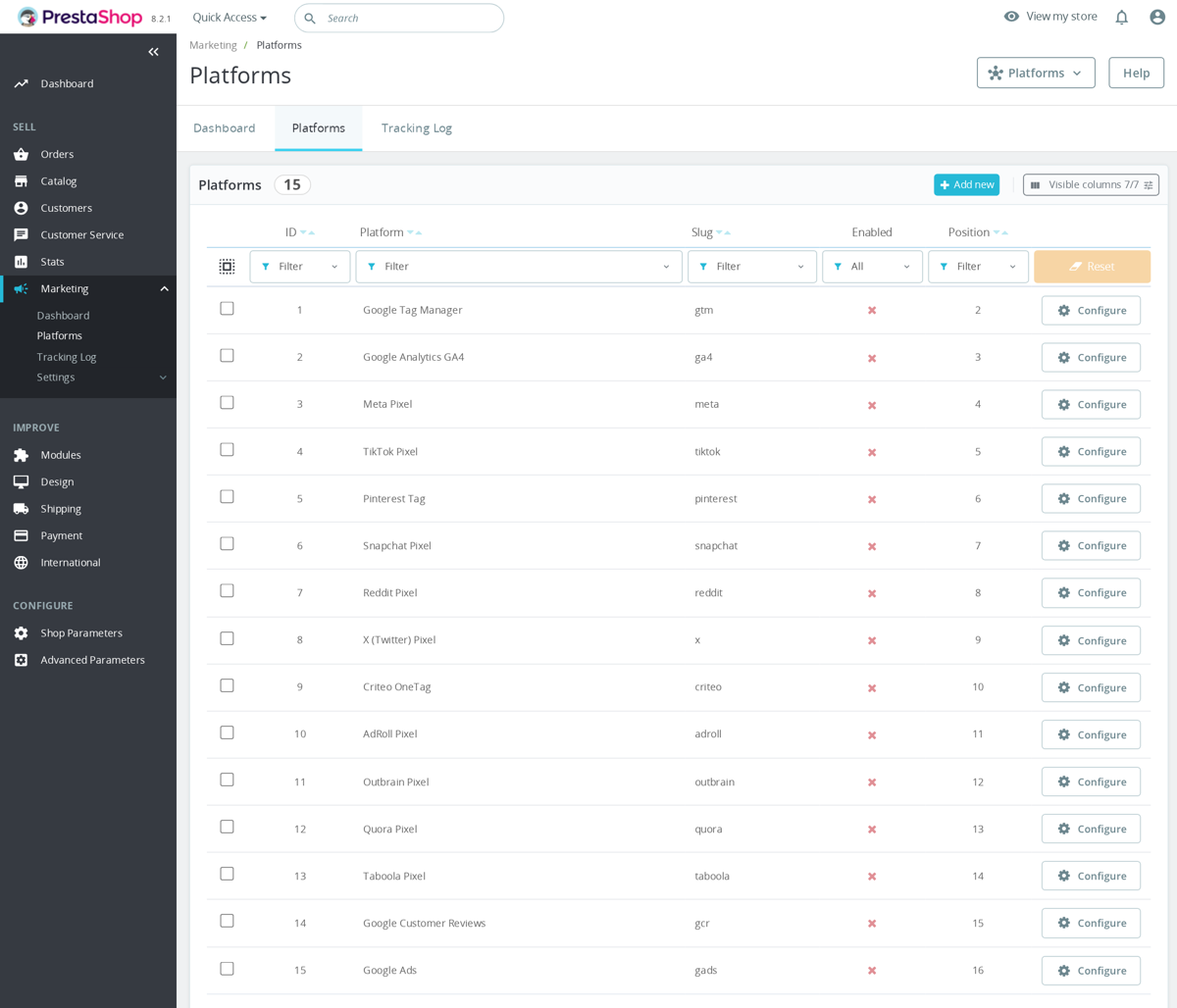The height and width of the screenshot is (1008, 1177).
Task: Collapse the sidebar with the double chevron
Action: pos(153,52)
